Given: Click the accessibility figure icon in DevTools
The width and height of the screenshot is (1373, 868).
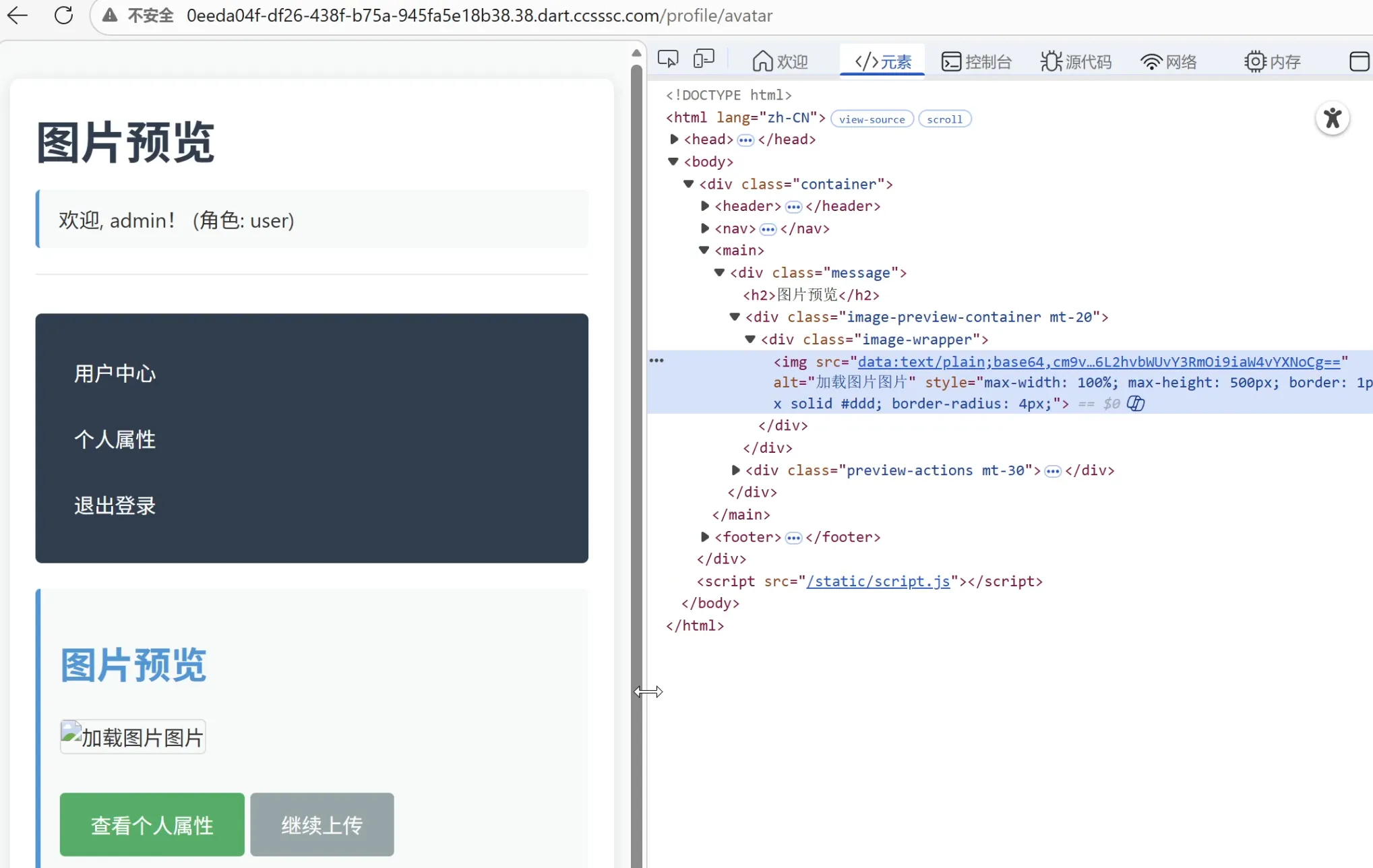Looking at the screenshot, I should pyautogui.click(x=1332, y=119).
